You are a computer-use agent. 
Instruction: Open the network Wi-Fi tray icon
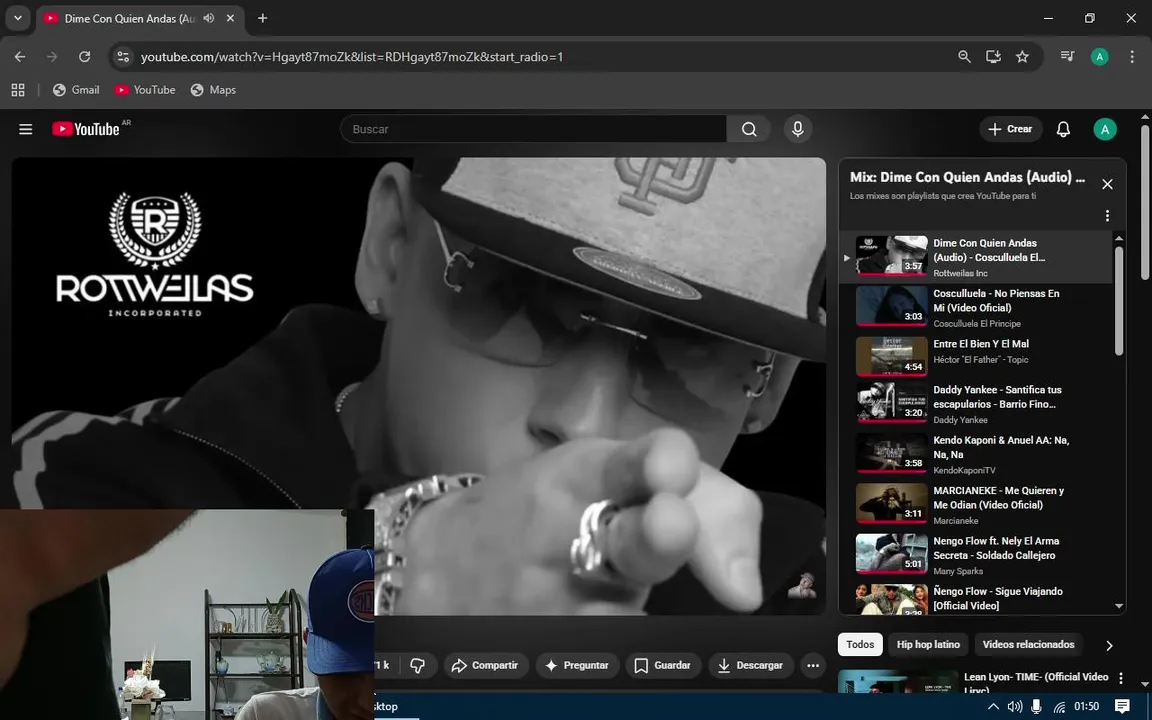coord(1059,707)
